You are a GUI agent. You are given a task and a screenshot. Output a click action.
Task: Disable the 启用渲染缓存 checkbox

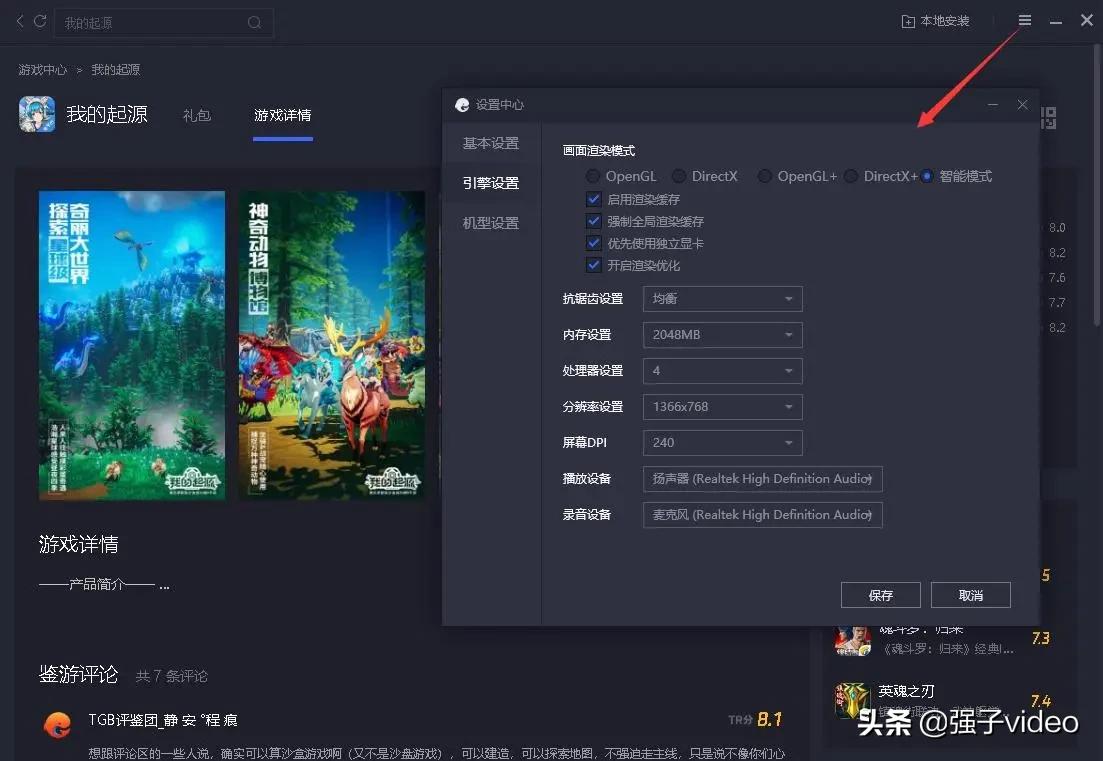click(594, 199)
